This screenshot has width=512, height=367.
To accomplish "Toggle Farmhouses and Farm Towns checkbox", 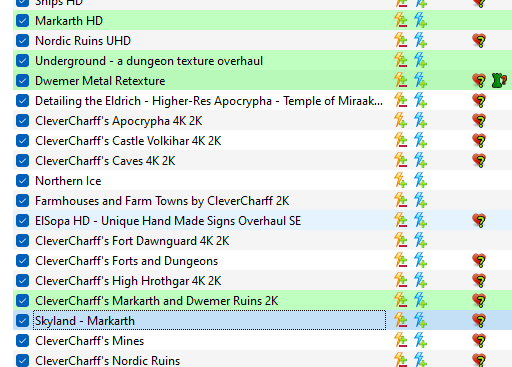I will (22, 201).
